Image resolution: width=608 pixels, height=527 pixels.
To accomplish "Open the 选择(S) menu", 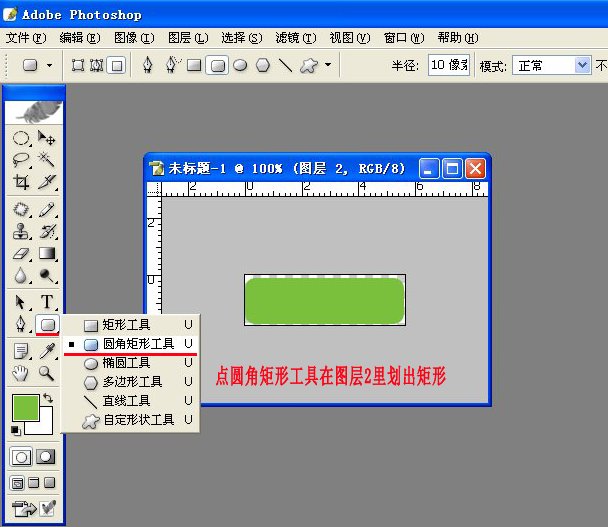I will (242, 38).
